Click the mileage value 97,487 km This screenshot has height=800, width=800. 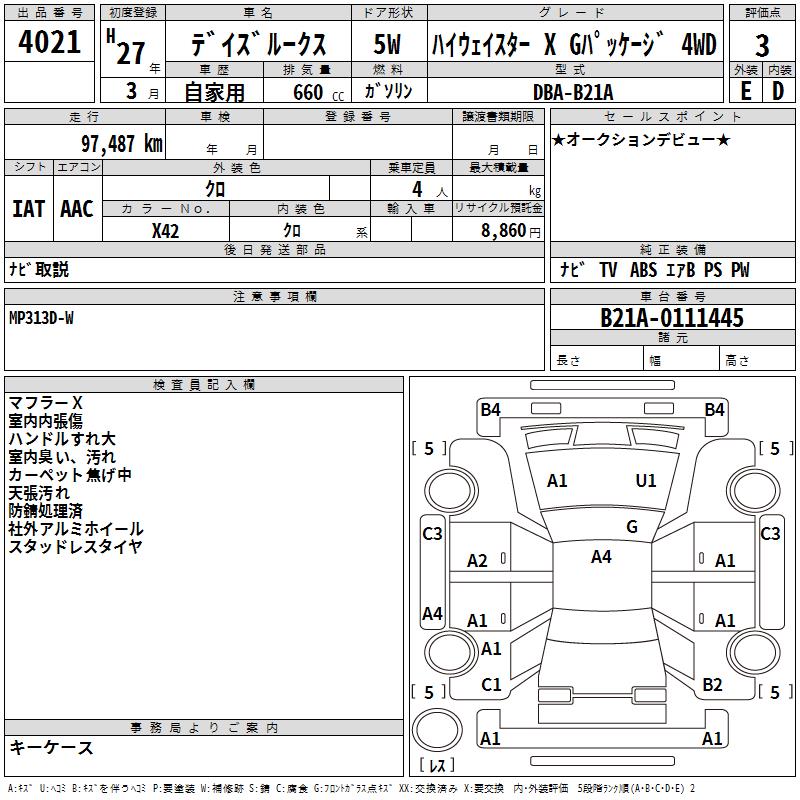point(121,144)
